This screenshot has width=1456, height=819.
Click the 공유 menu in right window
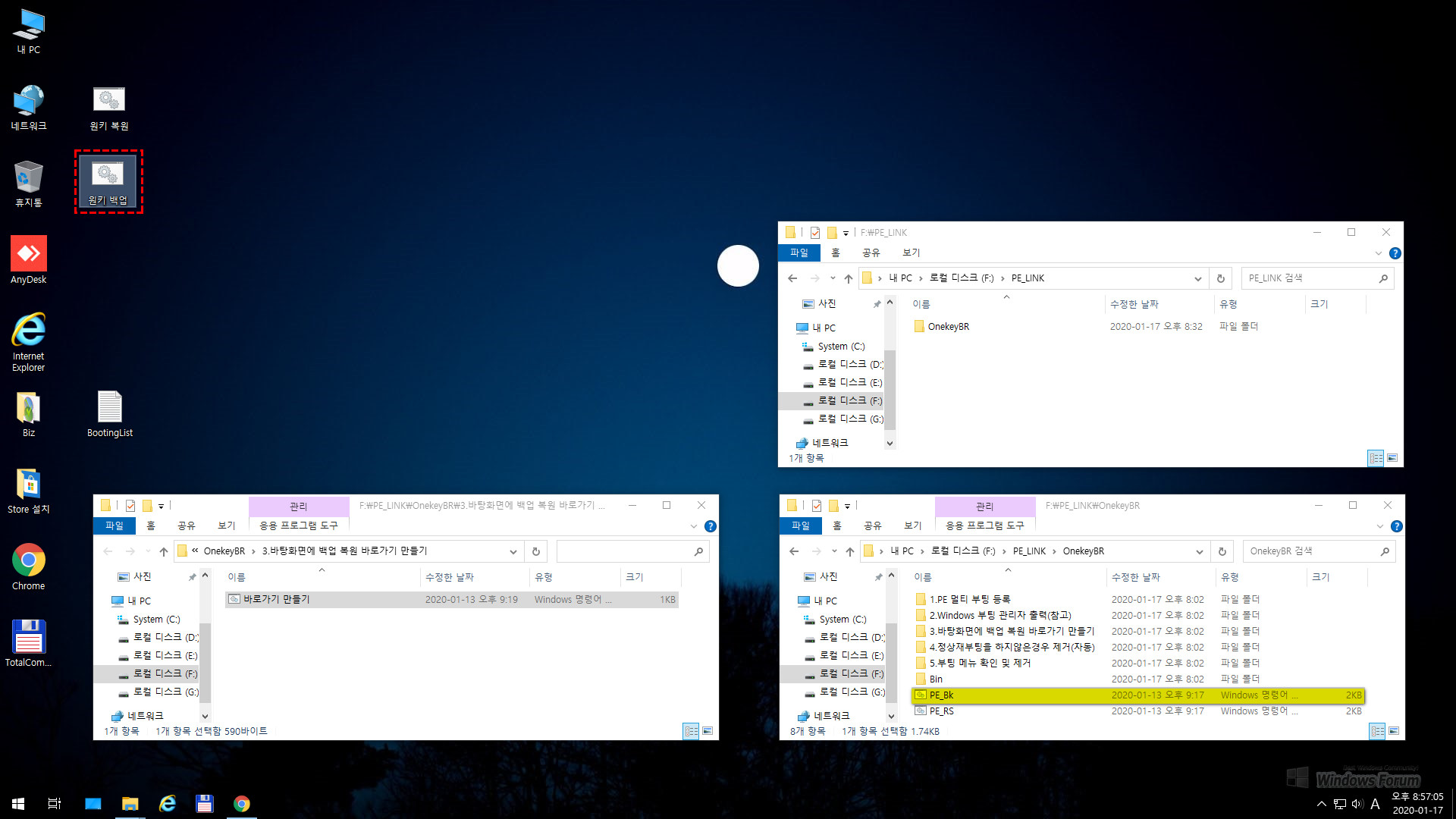(x=868, y=525)
